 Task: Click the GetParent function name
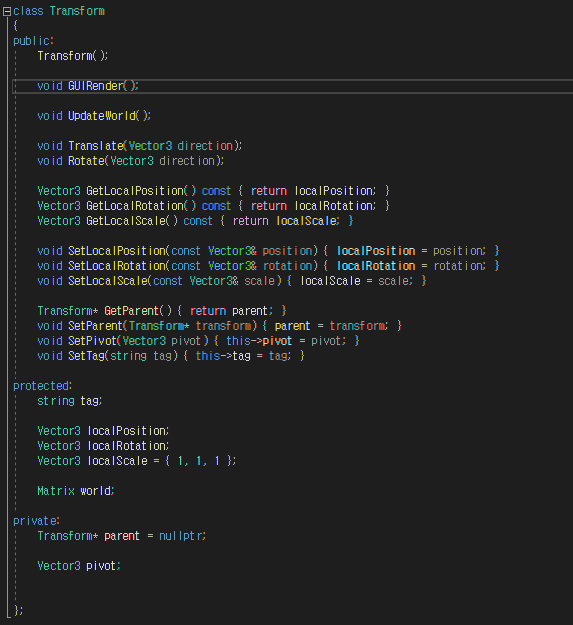[x=132, y=311]
